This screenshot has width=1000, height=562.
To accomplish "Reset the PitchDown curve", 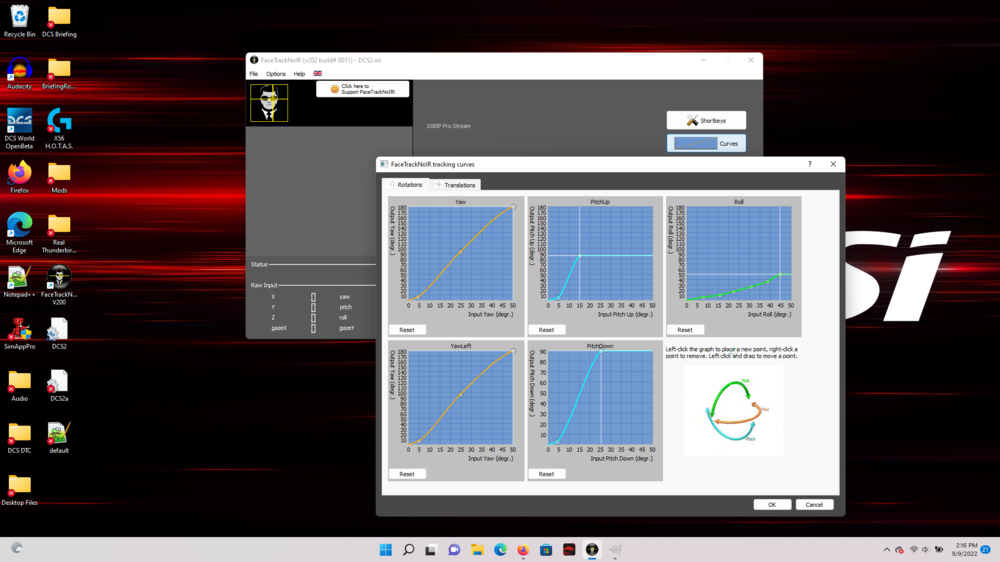I will [547, 474].
